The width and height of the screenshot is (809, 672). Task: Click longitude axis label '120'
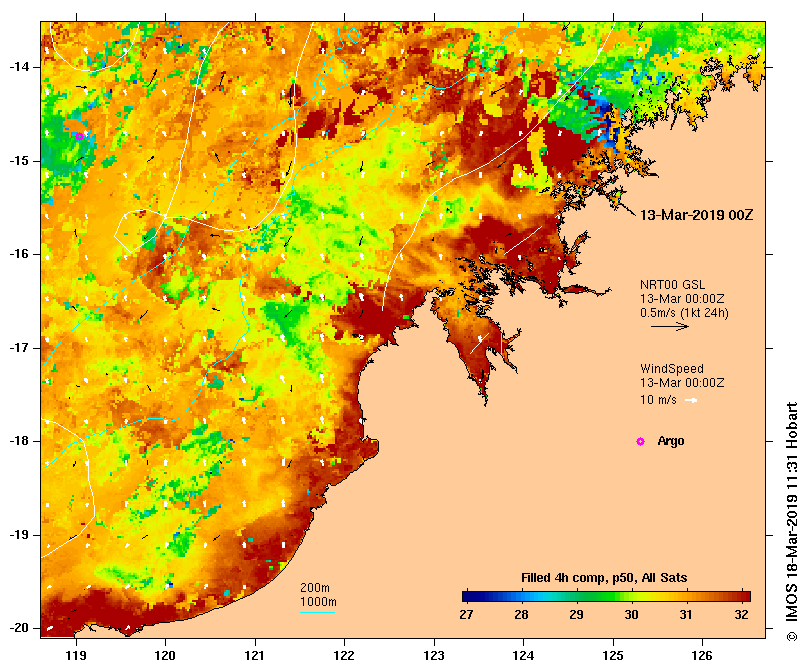pos(165,655)
